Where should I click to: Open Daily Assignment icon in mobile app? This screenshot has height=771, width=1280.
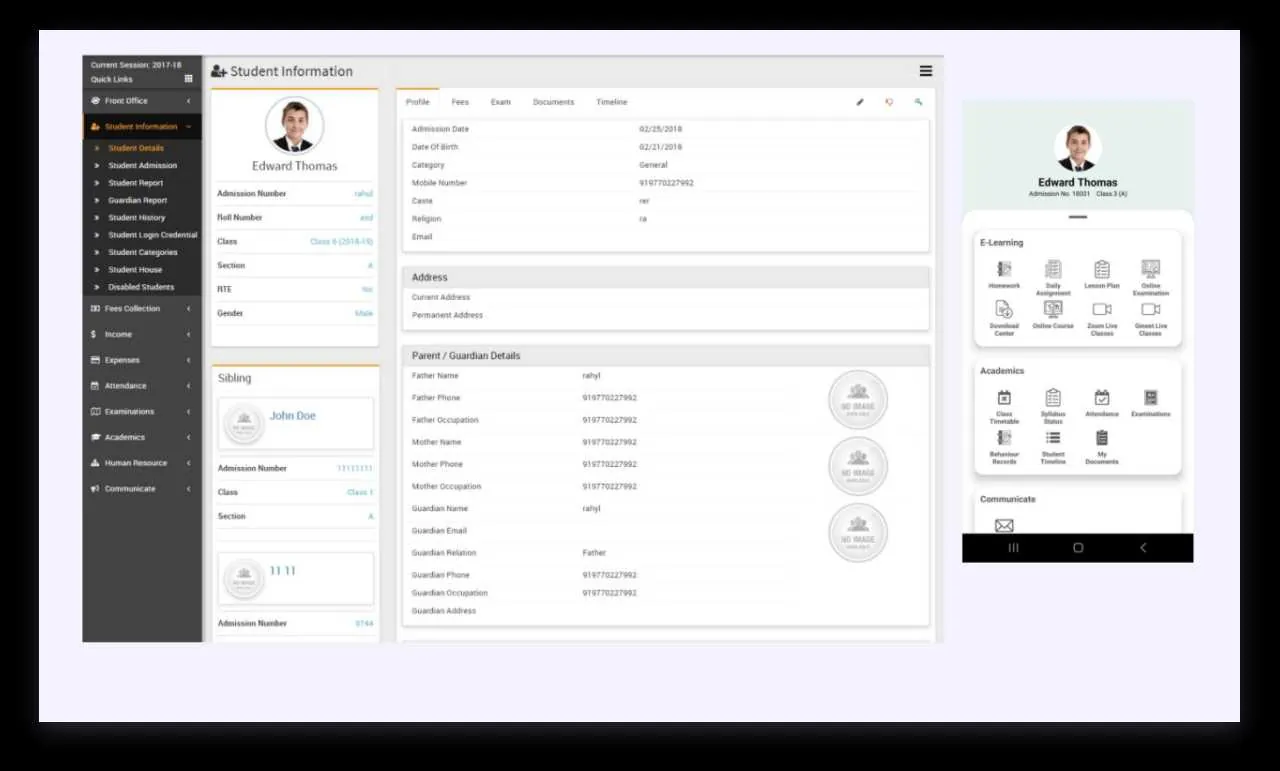(x=1053, y=277)
